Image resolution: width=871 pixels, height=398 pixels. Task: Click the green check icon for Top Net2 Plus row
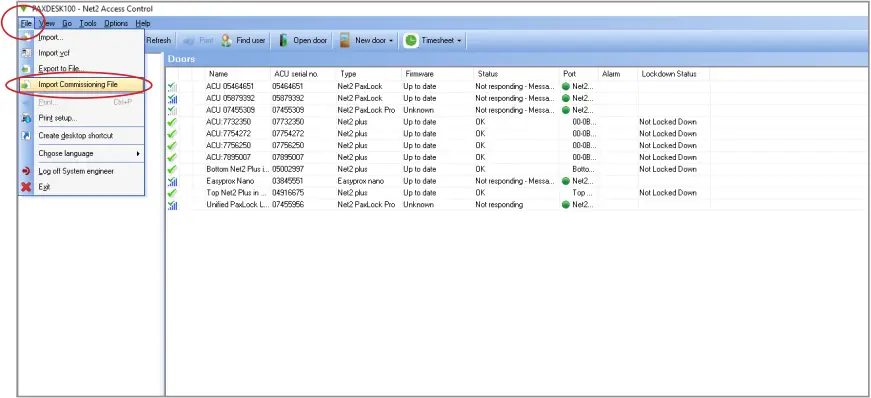[172, 193]
